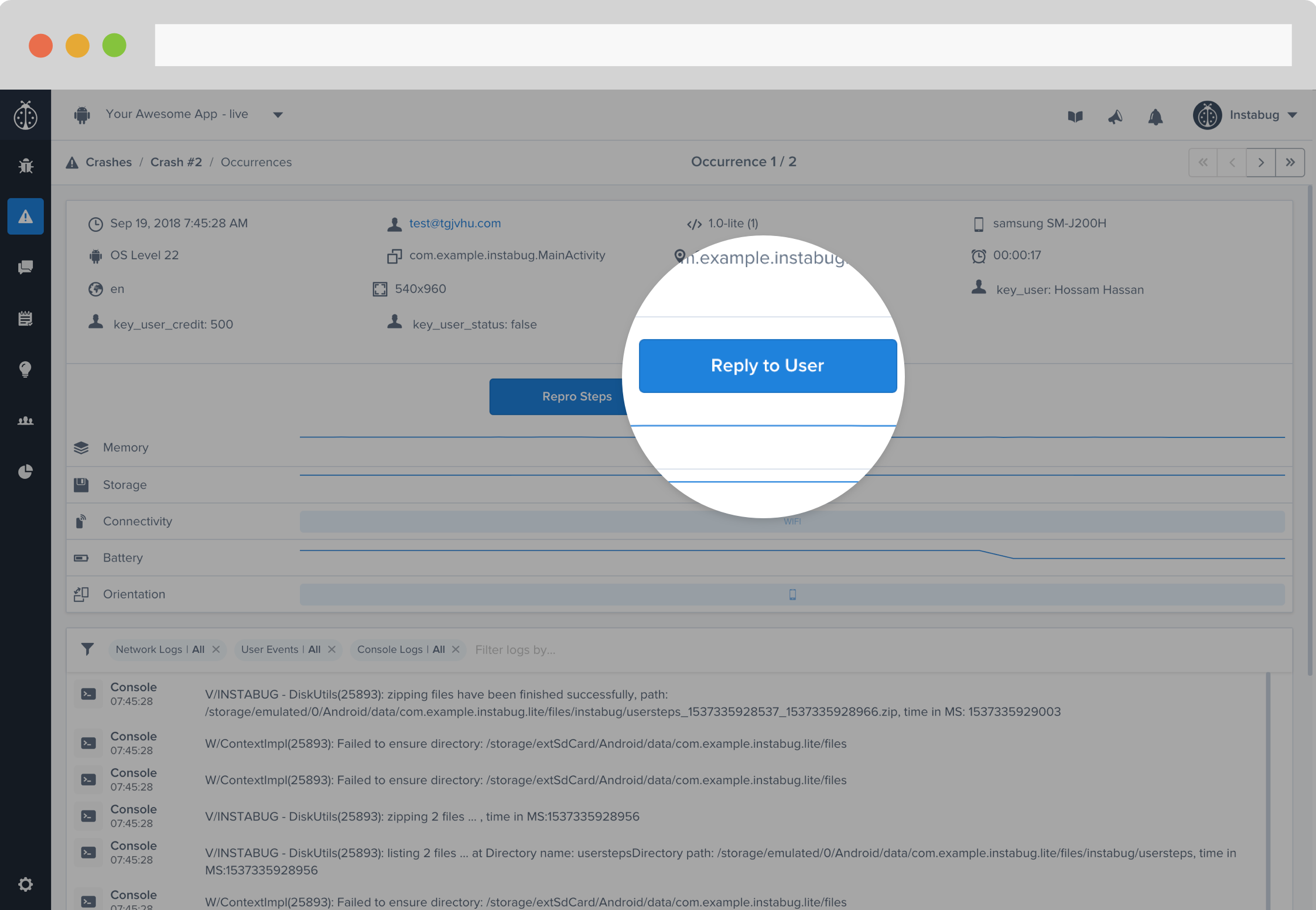Open the crashes sidebar icon
1316x910 pixels.
point(25,217)
